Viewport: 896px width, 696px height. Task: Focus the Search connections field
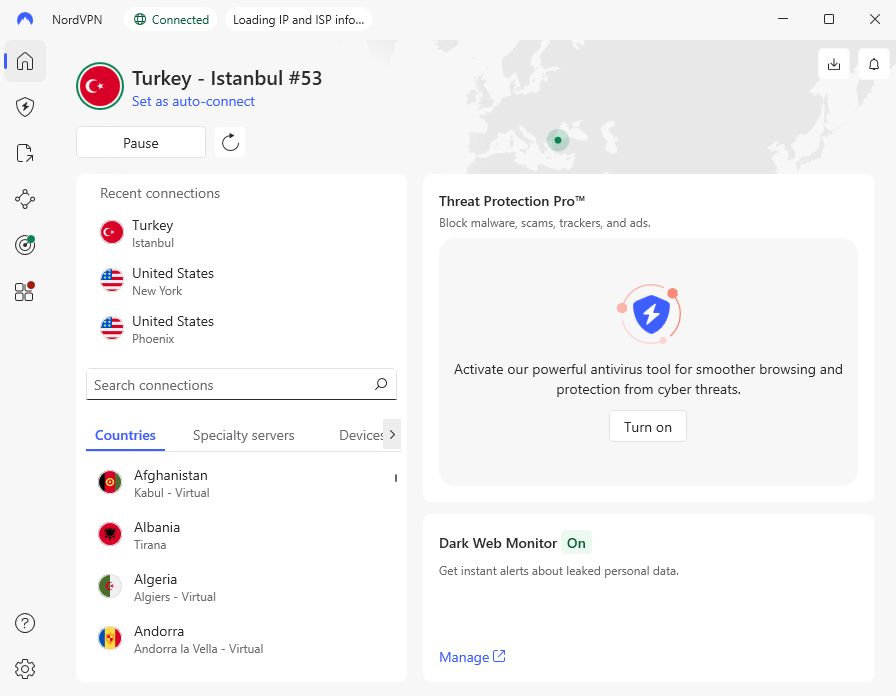(x=241, y=385)
